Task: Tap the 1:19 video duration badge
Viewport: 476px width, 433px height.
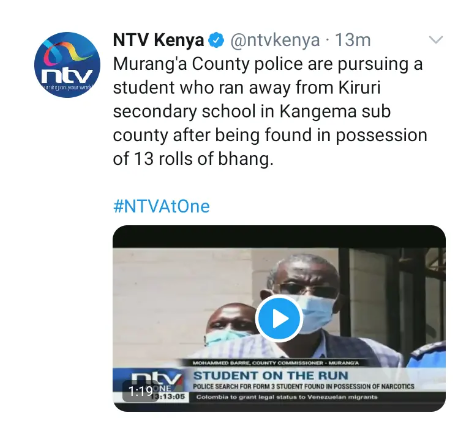Action: pyautogui.click(x=140, y=391)
